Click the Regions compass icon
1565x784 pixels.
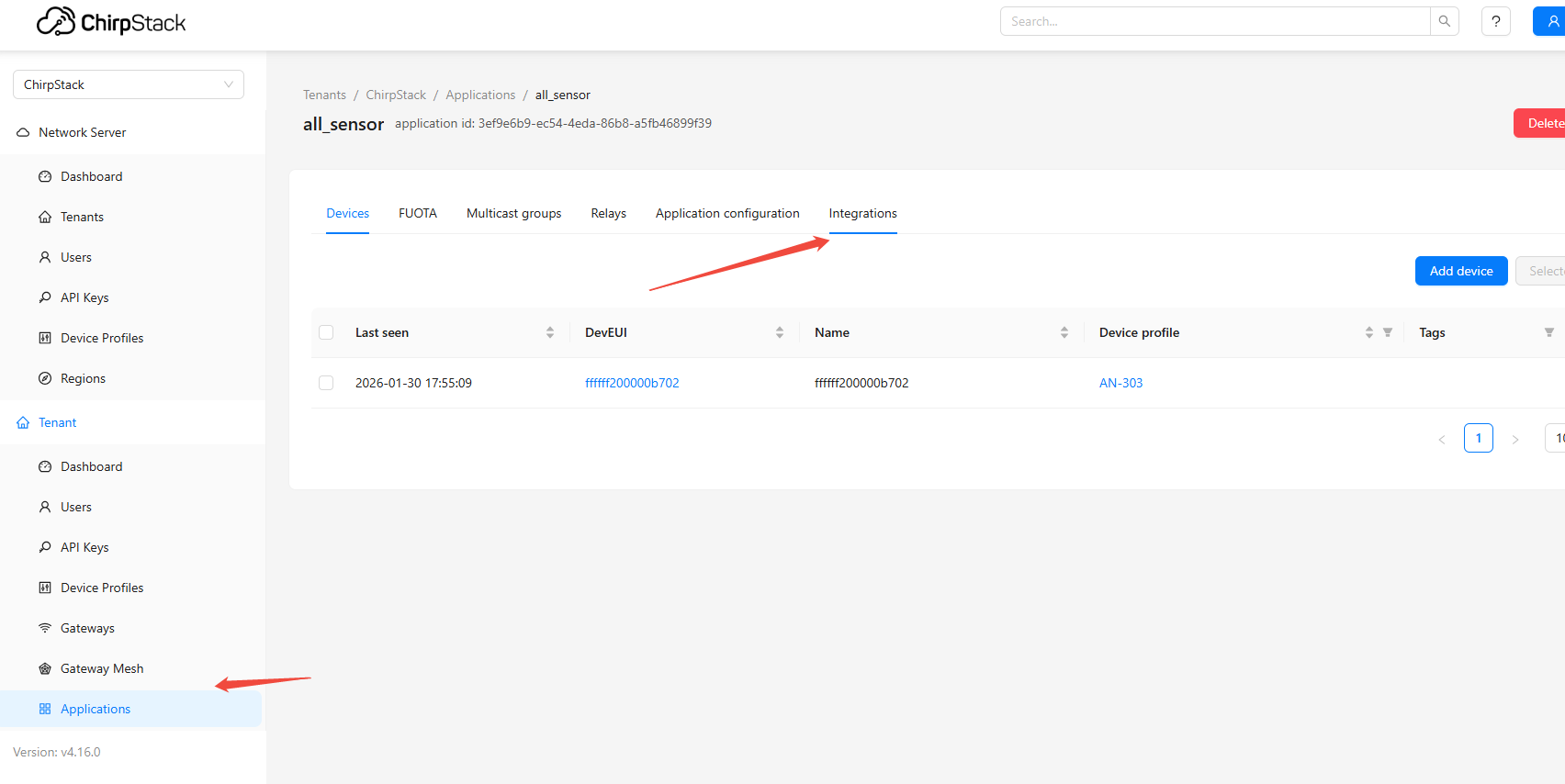[45, 378]
